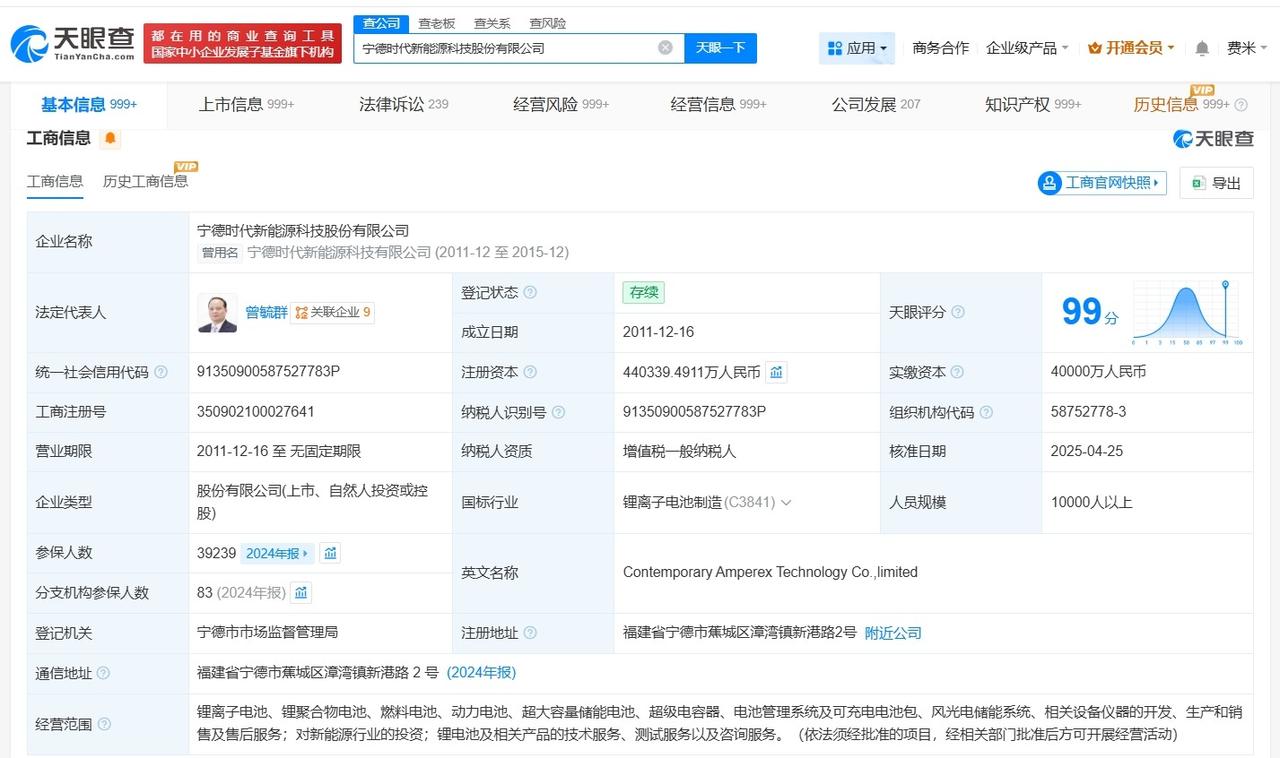Click the stamp icon in 工商官网快照 button
This screenshot has height=758, width=1280.
click(1049, 183)
